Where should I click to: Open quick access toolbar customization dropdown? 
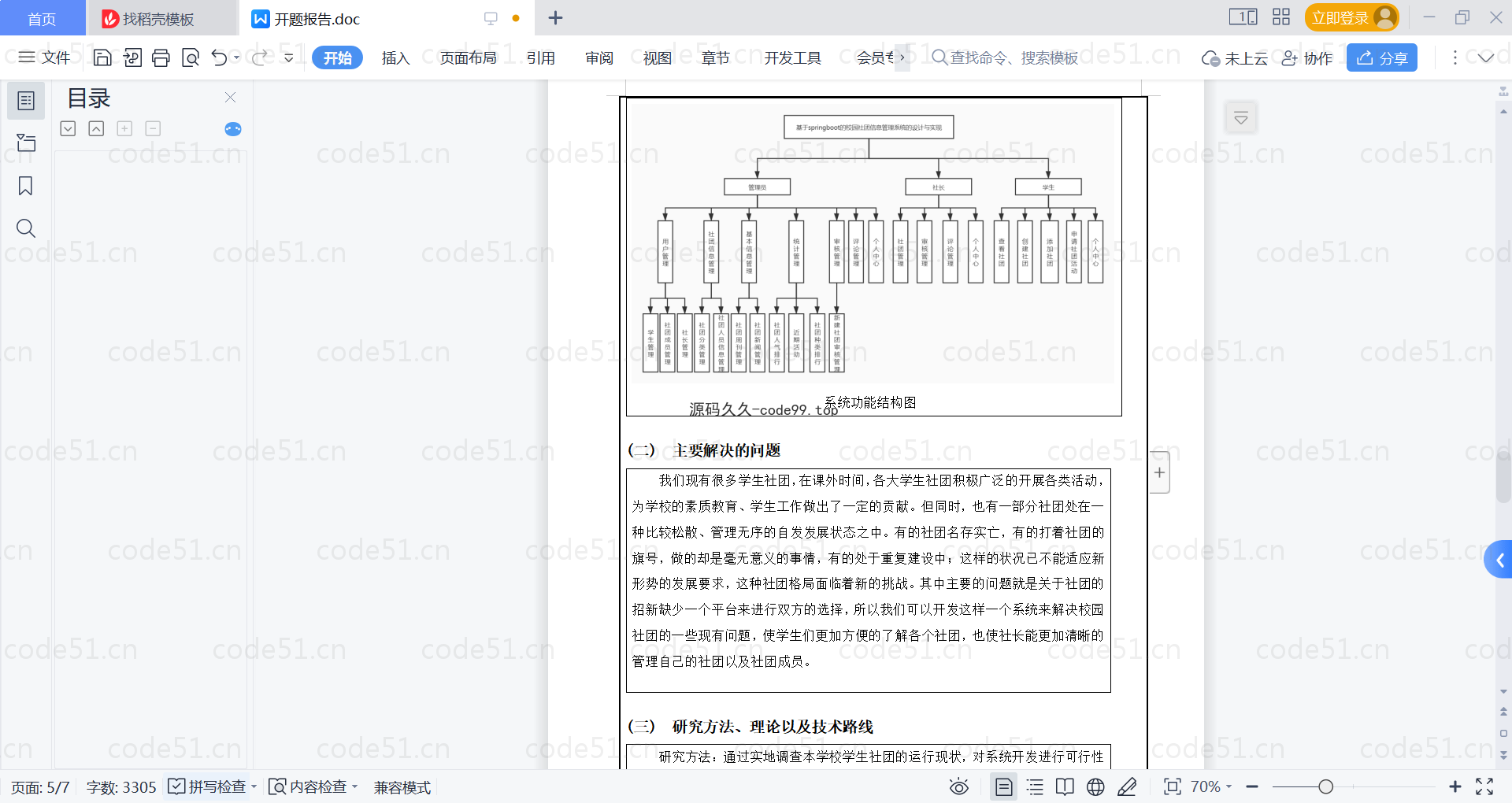click(289, 57)
